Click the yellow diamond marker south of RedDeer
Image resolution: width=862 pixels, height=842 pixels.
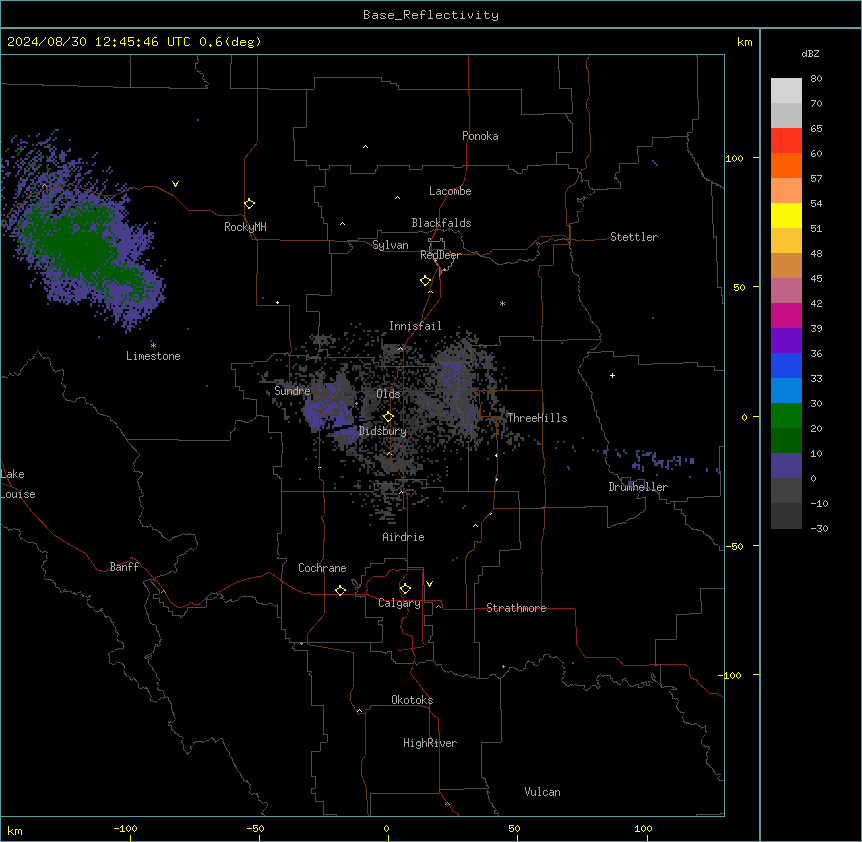click(425, 281)
